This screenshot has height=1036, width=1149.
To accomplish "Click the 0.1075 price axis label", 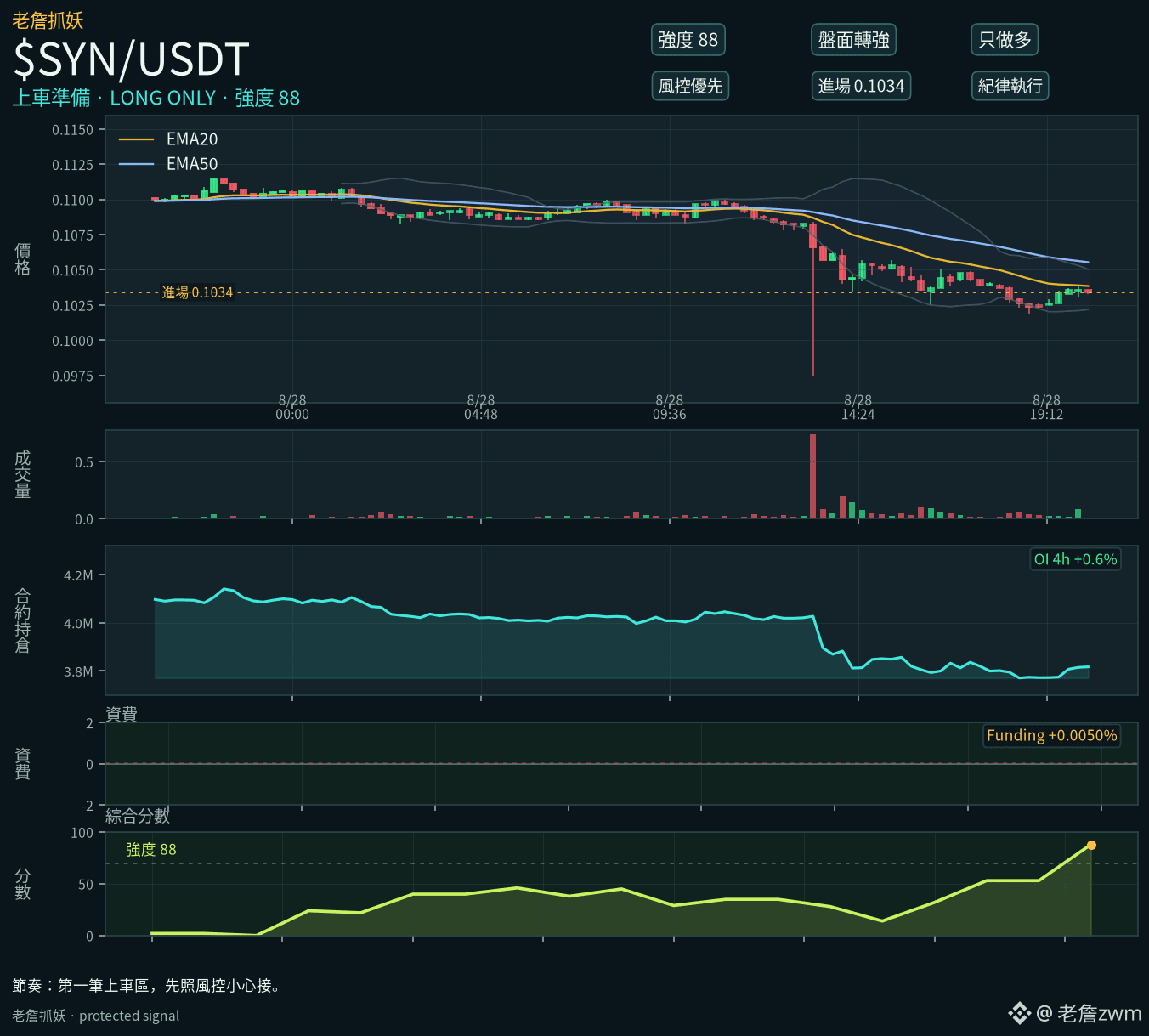I will [73, 235].
